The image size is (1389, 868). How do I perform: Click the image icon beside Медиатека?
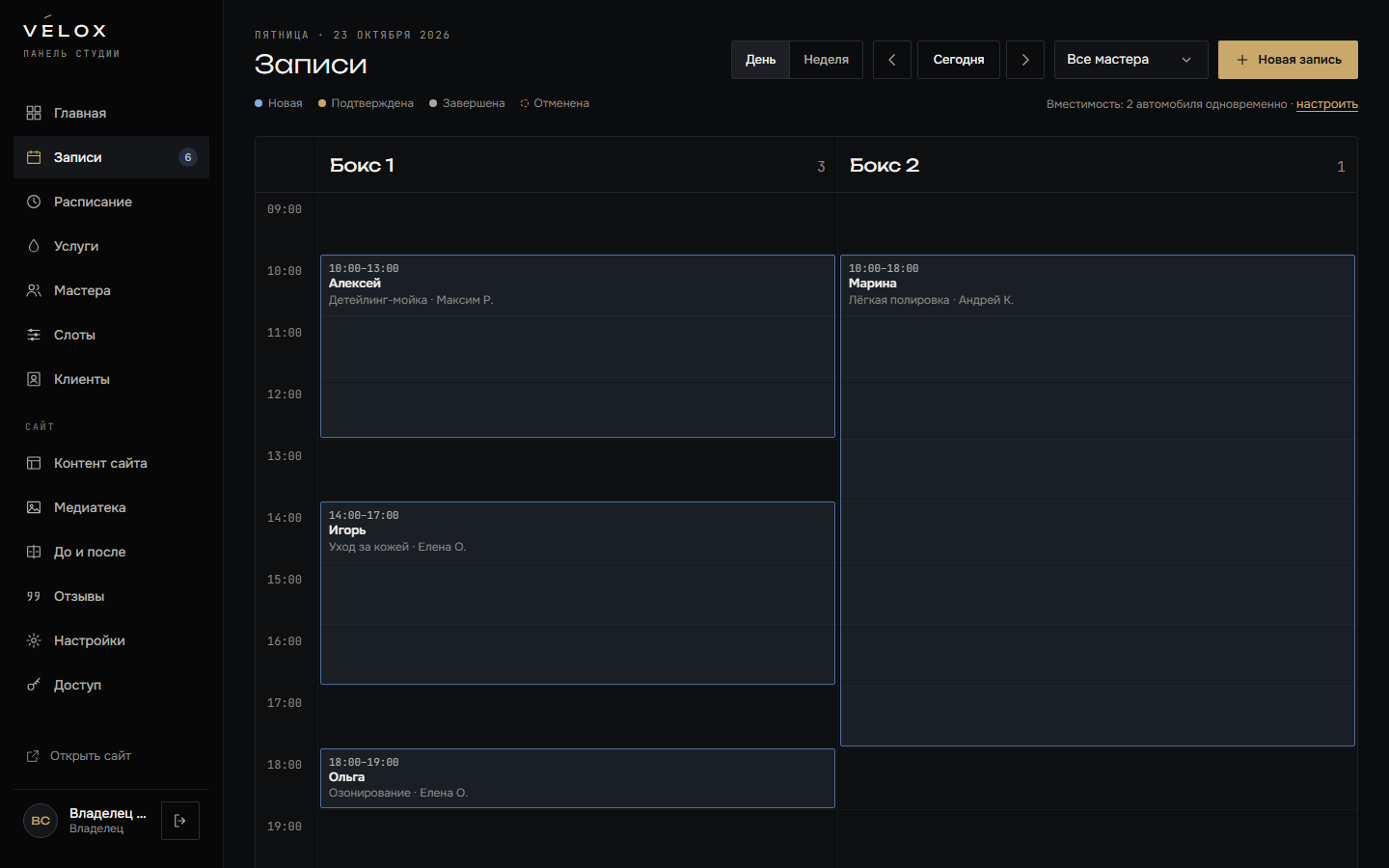point(34,507)
